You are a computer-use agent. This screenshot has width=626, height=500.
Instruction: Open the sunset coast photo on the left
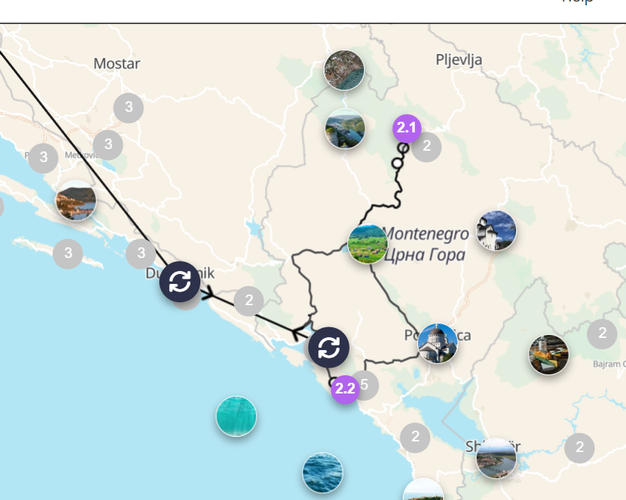pyautogui.click(x=77, y=202)
